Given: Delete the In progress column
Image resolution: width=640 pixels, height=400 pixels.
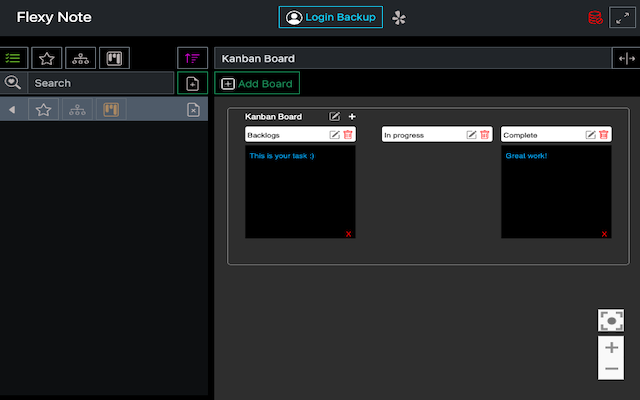Looking at the screenshot, I should click(484, 134).
